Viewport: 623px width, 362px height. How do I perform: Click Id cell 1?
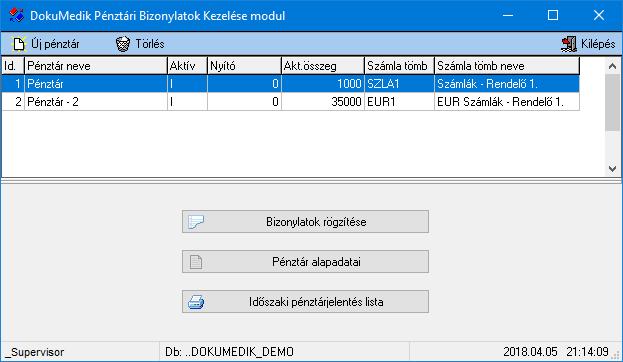(x=13, y=84)
